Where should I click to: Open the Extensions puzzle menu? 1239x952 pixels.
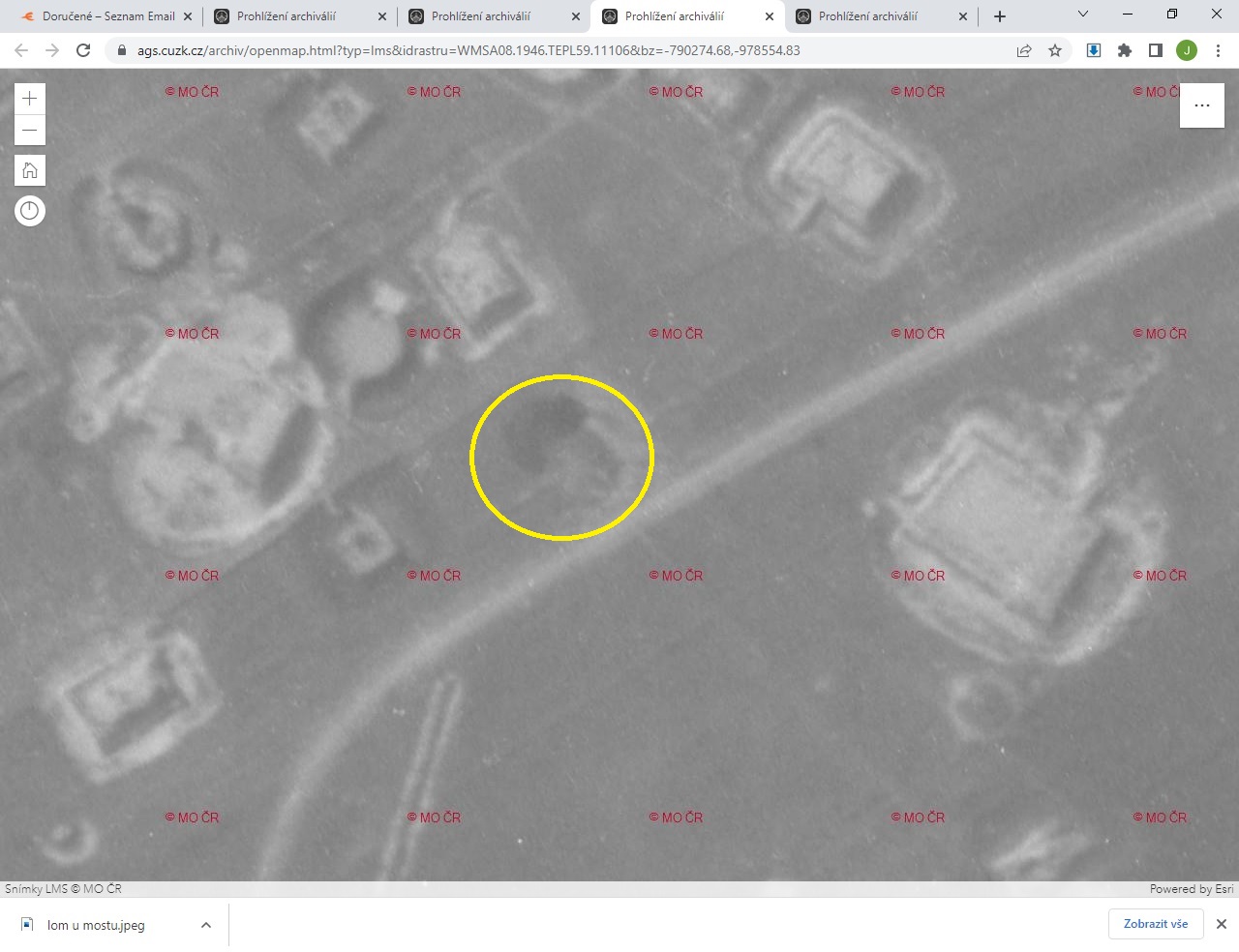click(x=1125, y=50)
